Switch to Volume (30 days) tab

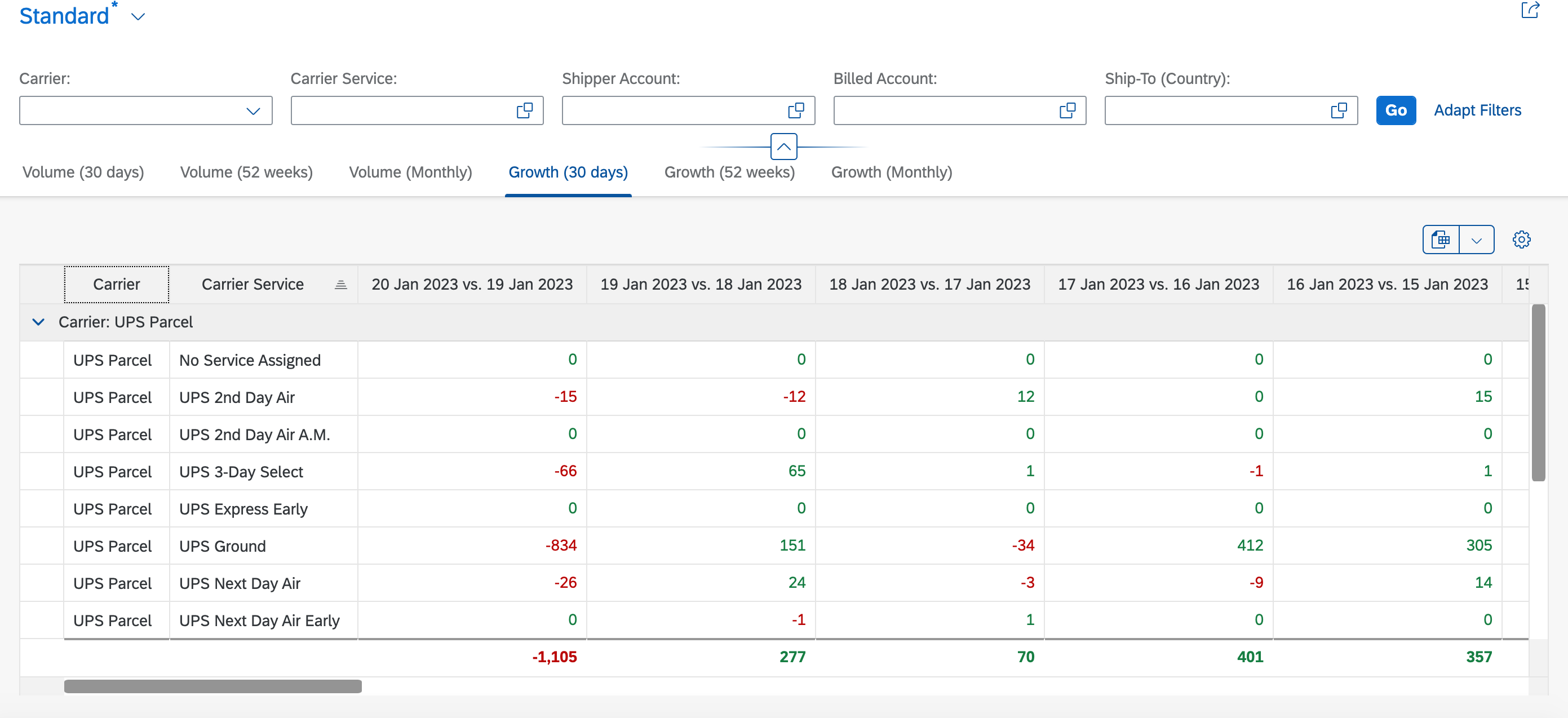click(x=83, y=172)
